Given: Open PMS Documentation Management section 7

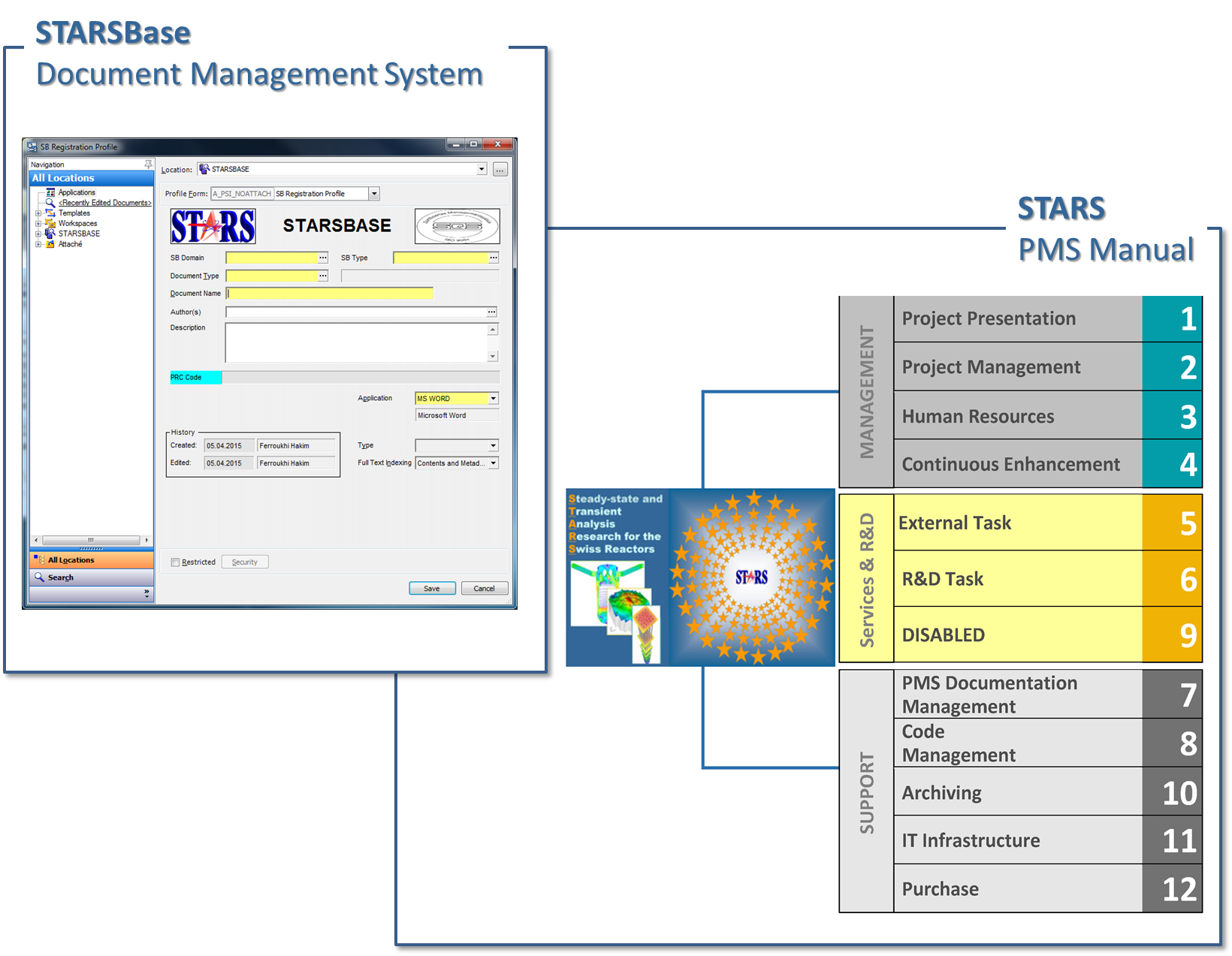Looking at the screenshot, I should [x=1048, y=695].
